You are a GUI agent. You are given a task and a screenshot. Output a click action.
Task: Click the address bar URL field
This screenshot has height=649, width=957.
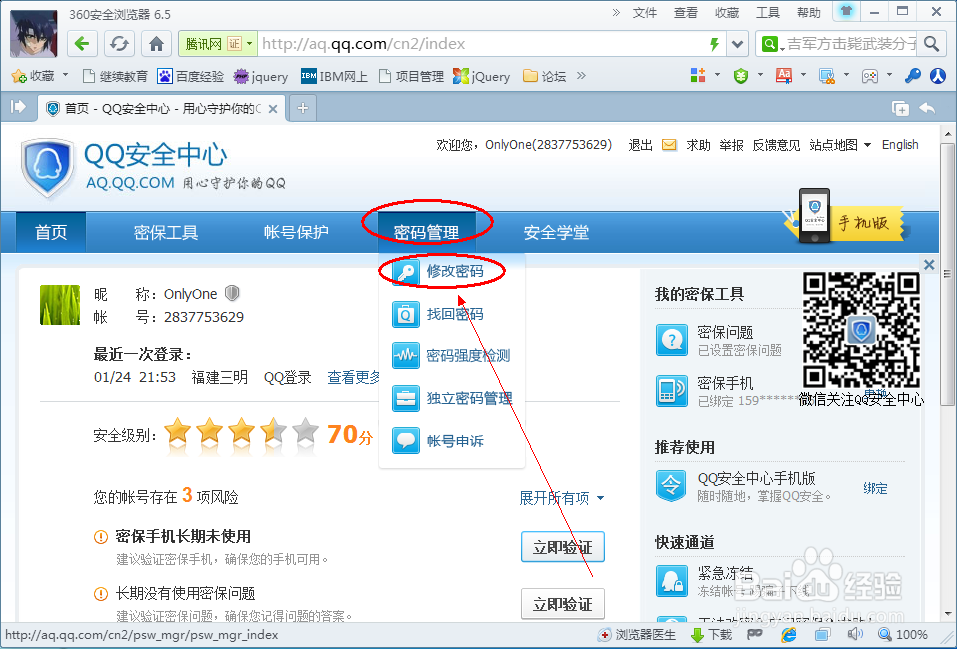482,44
